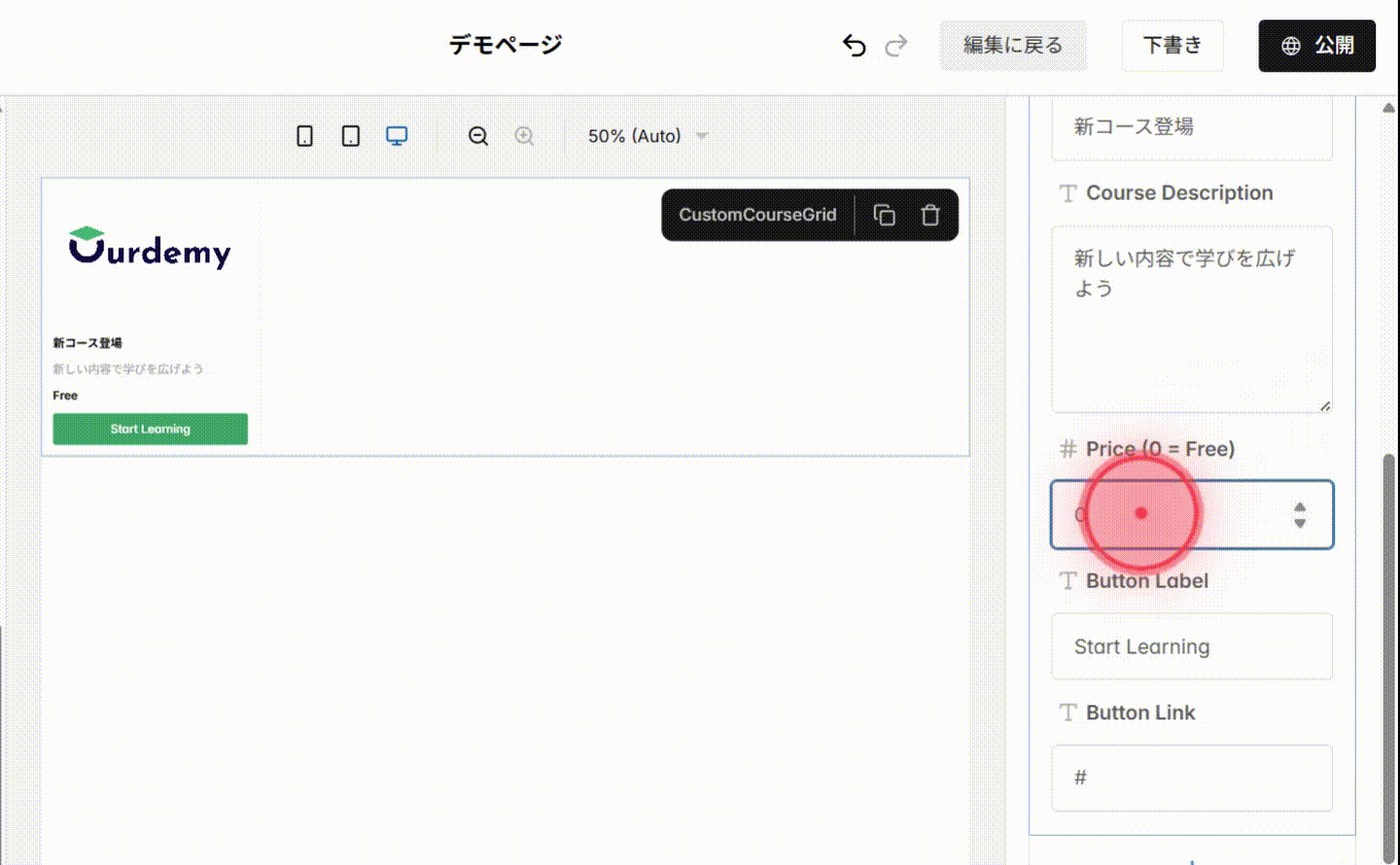Duplicate the CustomCourseGrid block
Viewport: 1400px width, 865px height.
coord(884,214)
